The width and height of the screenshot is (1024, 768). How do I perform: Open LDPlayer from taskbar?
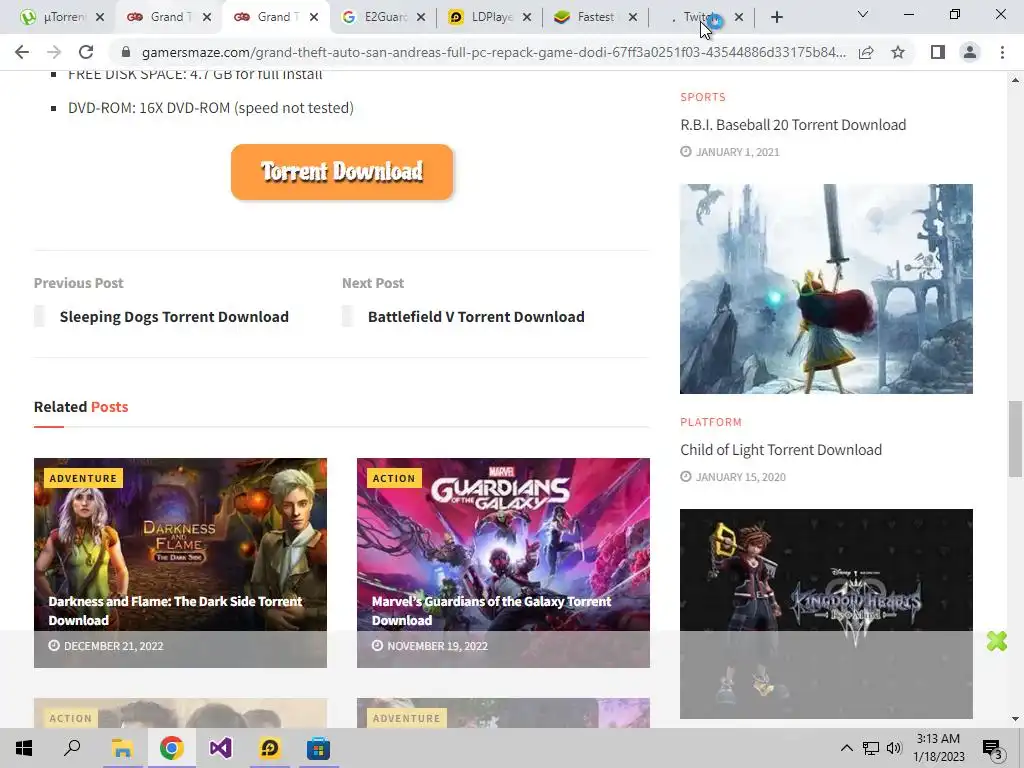point(269,748)
